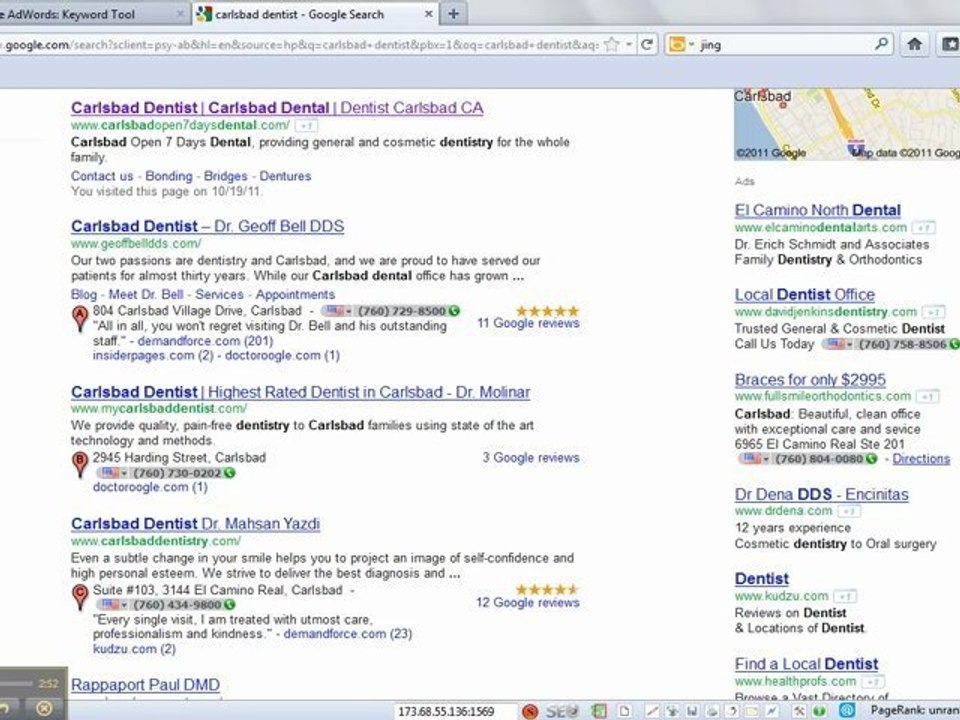Click +1 button next to drdena.com
This screenshot has height=720, width=960.
849,511
